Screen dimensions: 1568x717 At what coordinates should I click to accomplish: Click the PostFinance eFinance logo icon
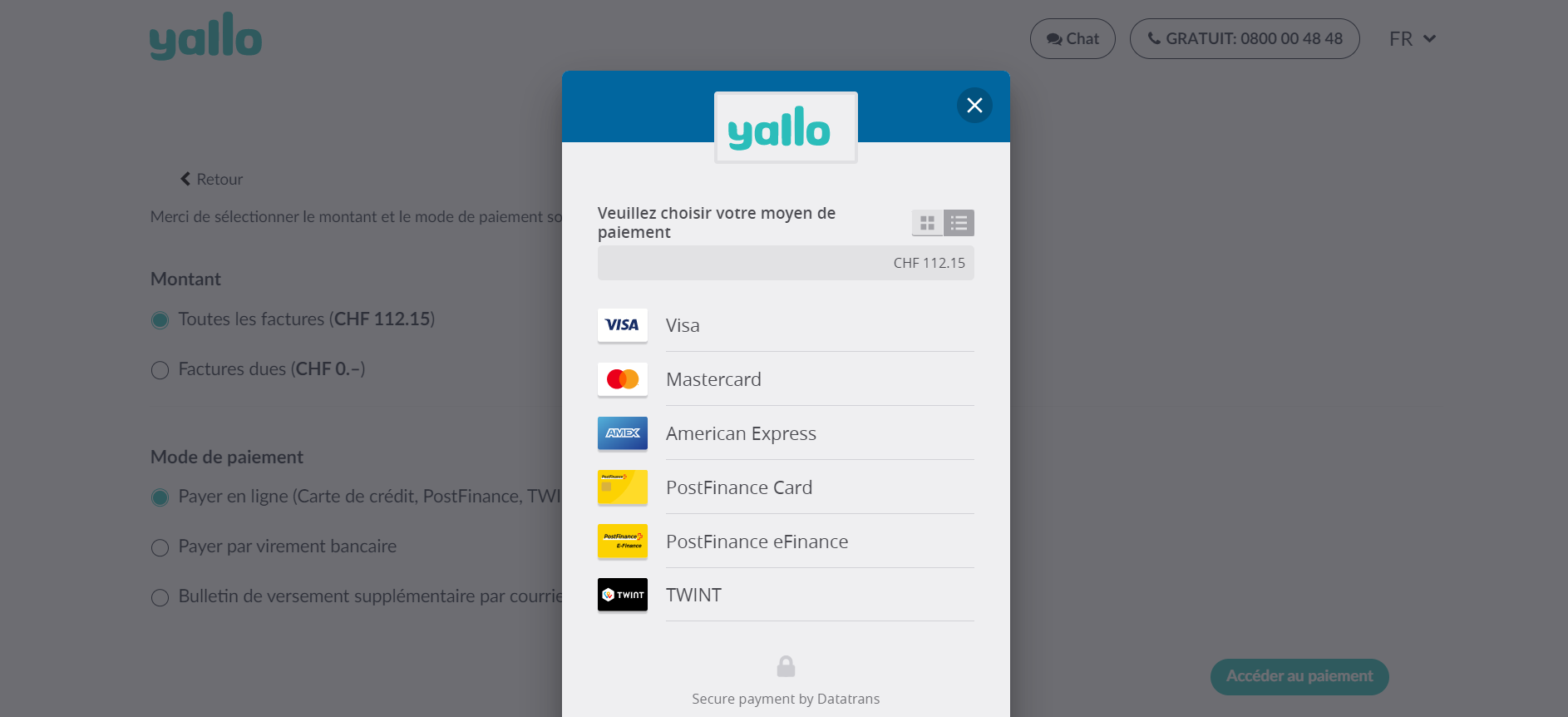coord(622,541)
